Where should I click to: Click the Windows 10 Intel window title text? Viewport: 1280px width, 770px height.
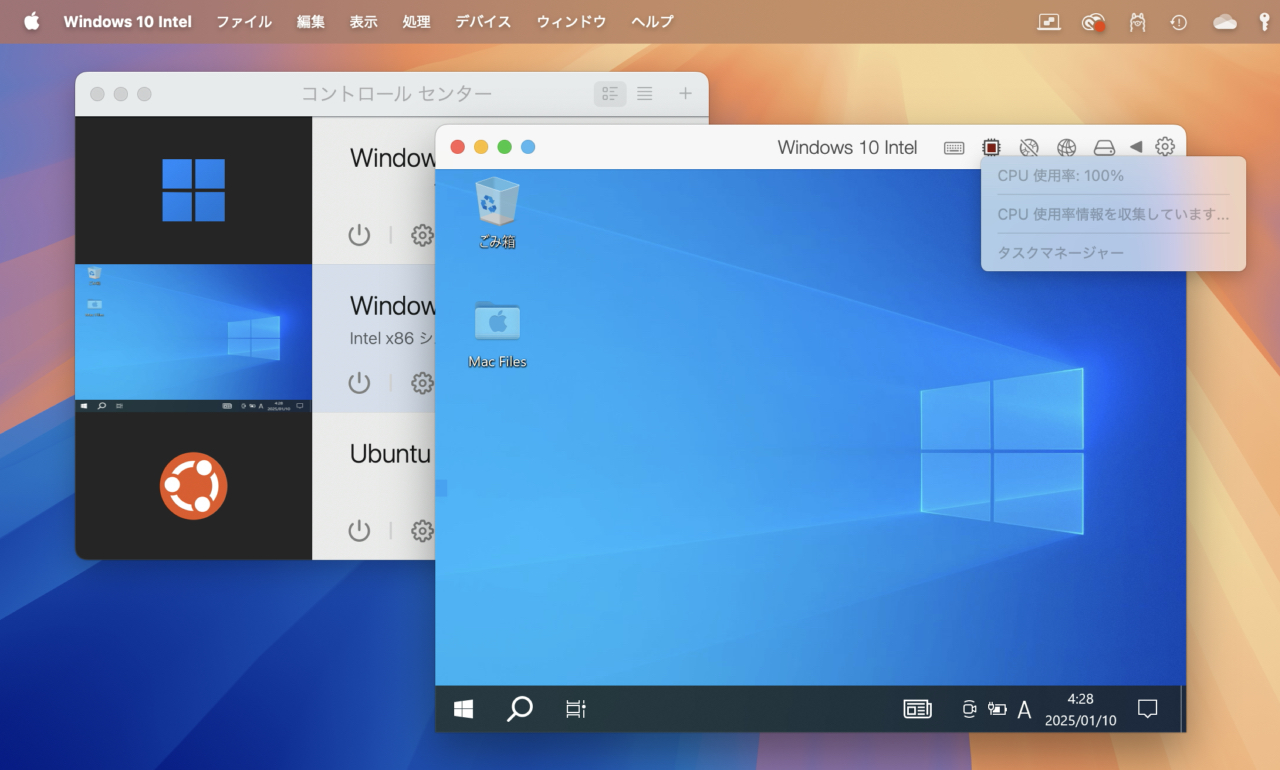(x=847, y=148)
